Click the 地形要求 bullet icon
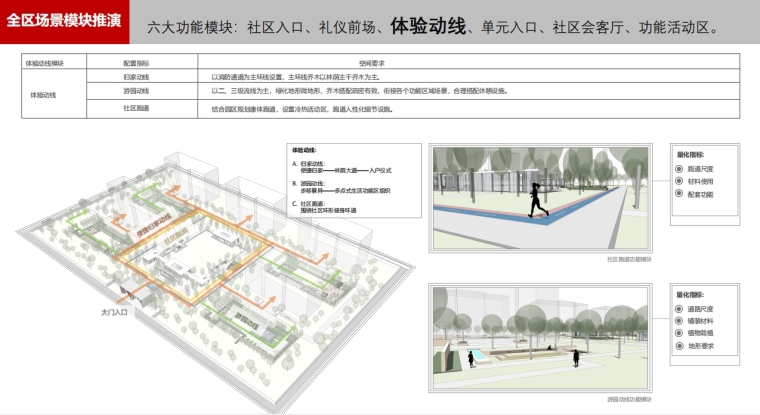The height and width of the screenshot is (415, 760). pos(679,346)
